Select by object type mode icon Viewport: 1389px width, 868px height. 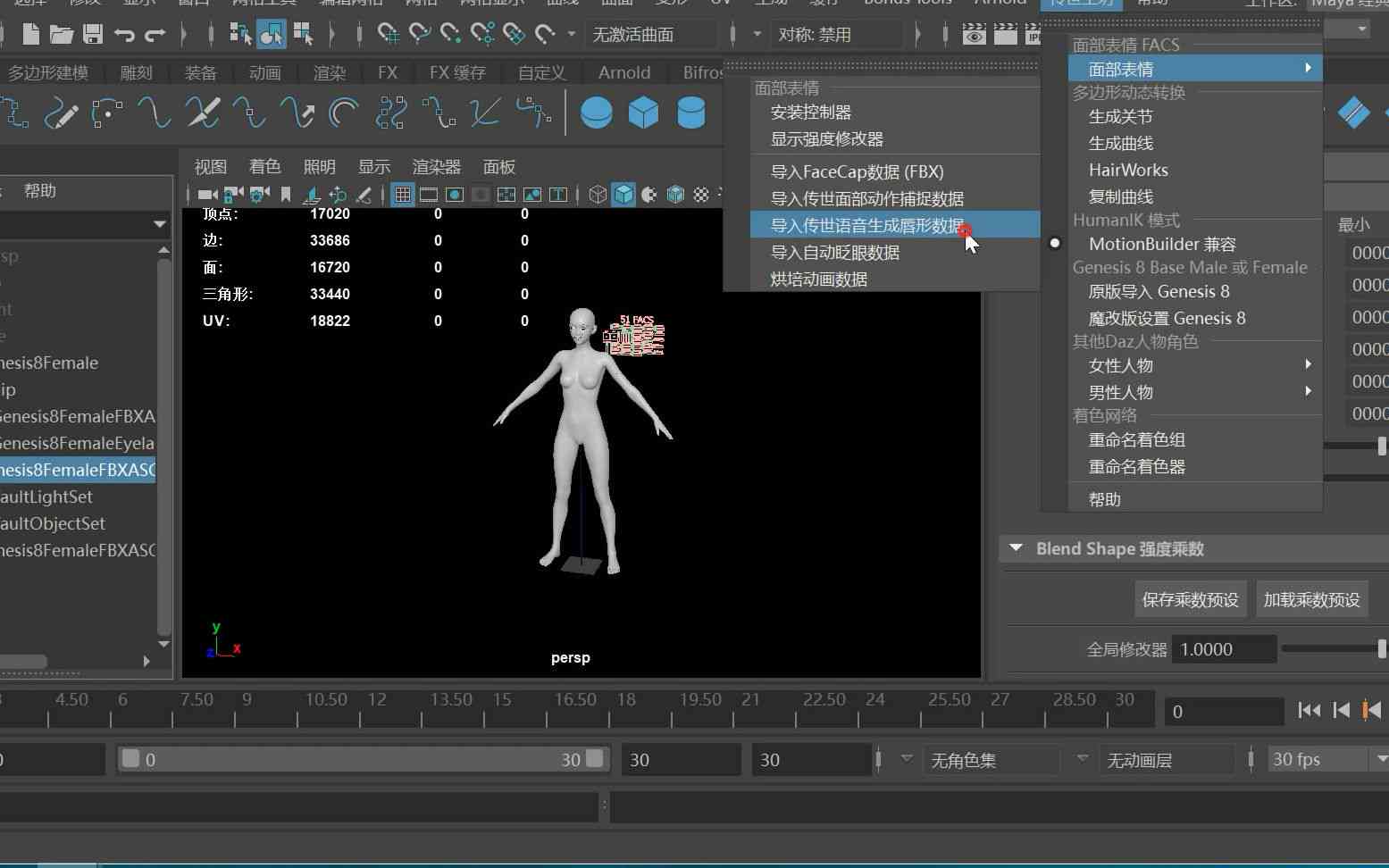(x=271, y=34)
